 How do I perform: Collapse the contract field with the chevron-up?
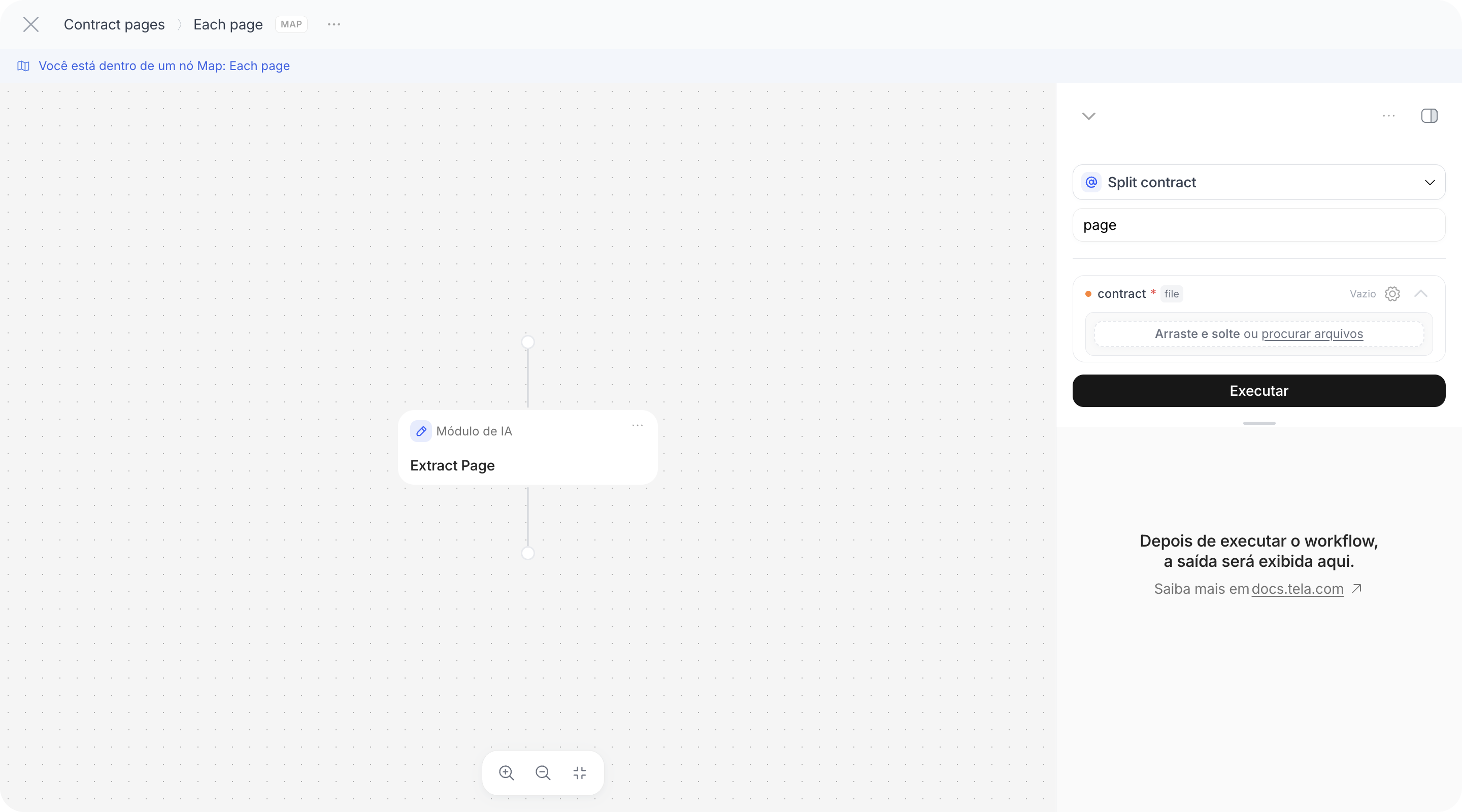point(1420,294)
